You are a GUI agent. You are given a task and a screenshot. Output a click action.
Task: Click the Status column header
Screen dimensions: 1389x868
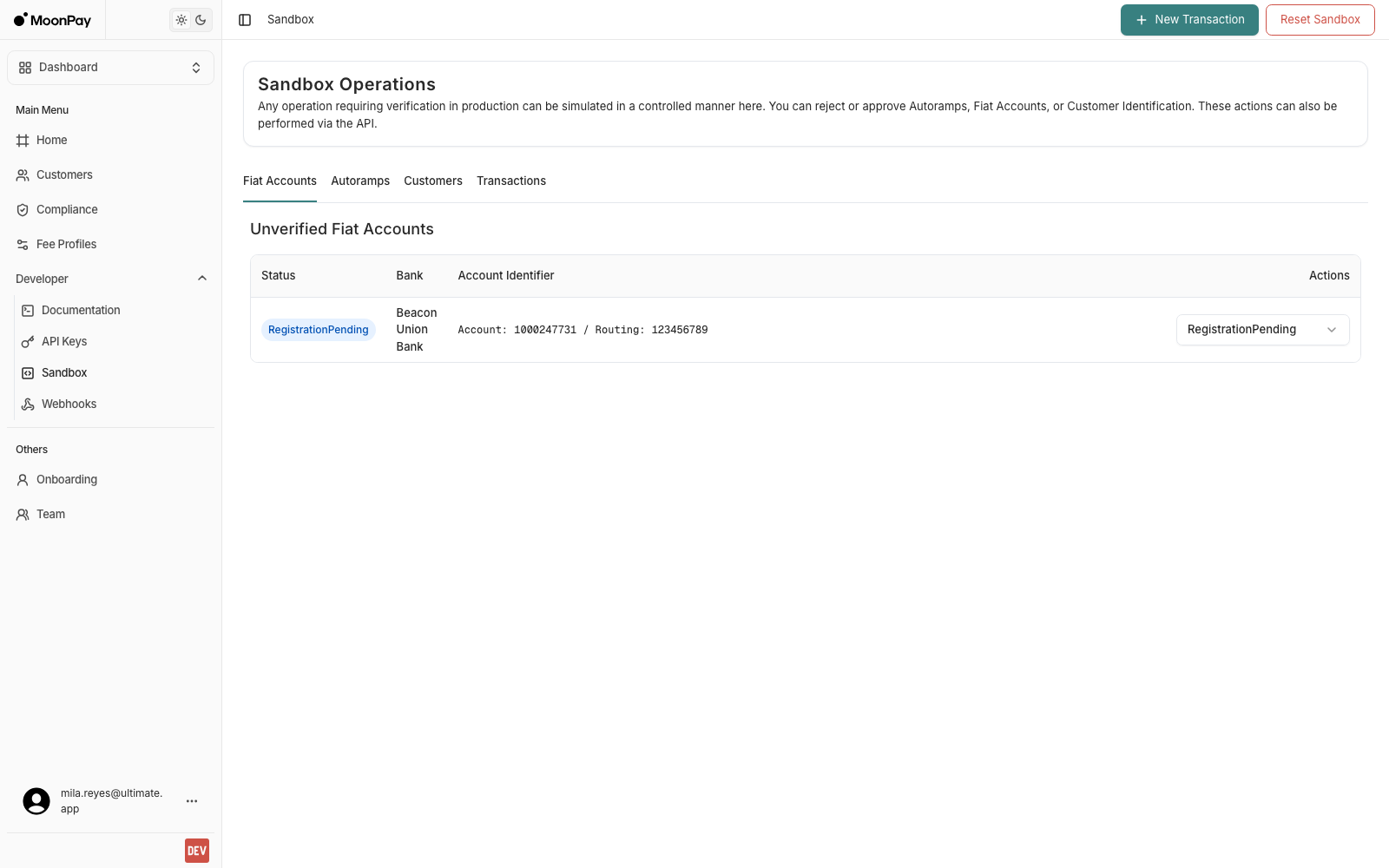[279, 276]
